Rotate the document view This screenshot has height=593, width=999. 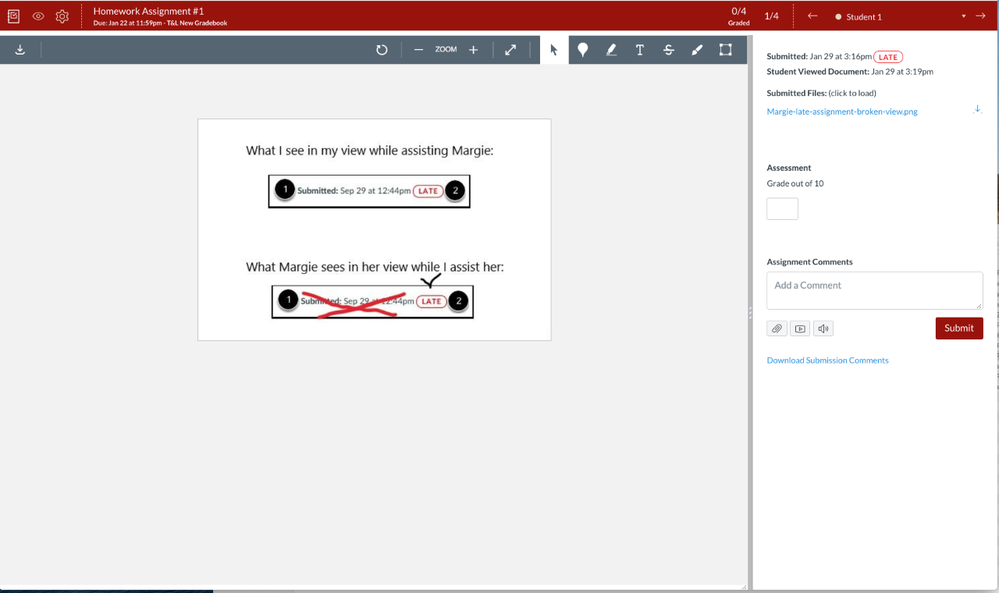(x=382, y=50)
